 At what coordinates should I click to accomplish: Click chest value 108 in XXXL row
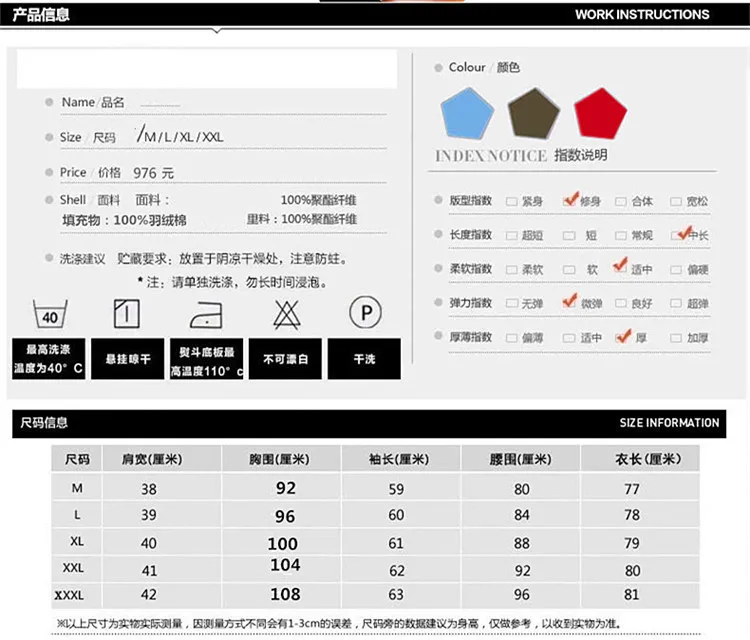tap(286, 594)
